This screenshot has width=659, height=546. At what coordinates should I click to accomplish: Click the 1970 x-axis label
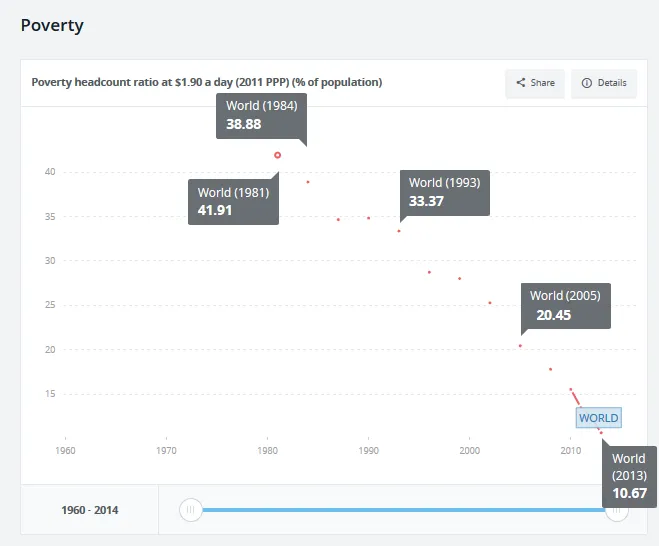click(x=166, y=451)
